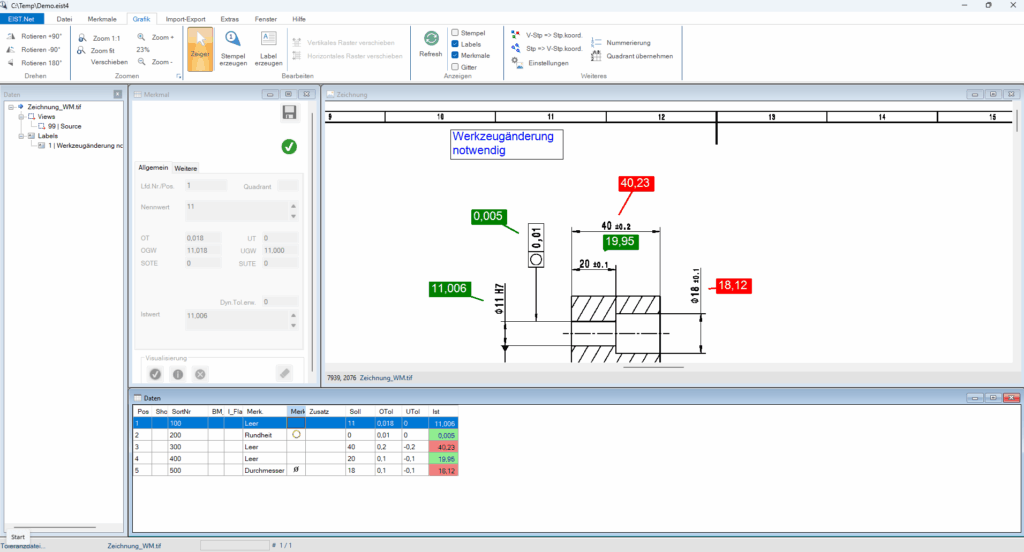1024x552 pixels.
Task: Increase Nennwert with the up arrow
Action: pyautogui.click(x=293, y=206)
